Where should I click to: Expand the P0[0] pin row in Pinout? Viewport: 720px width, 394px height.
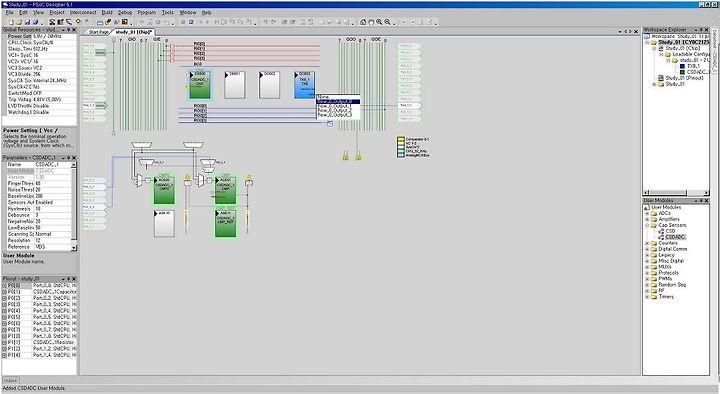[5, 285]
